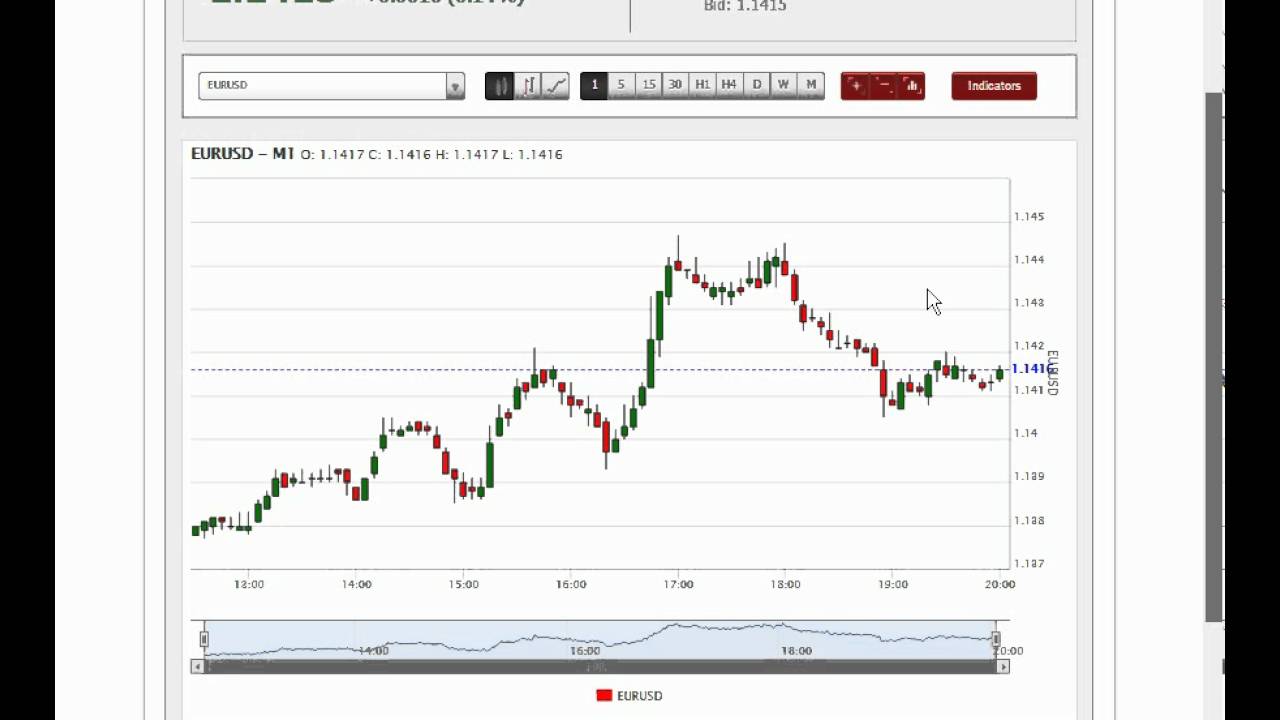Select the 15-minute timeframe
The height and width of the screenshot is (720, 1280).
click(x=648, y=85)
